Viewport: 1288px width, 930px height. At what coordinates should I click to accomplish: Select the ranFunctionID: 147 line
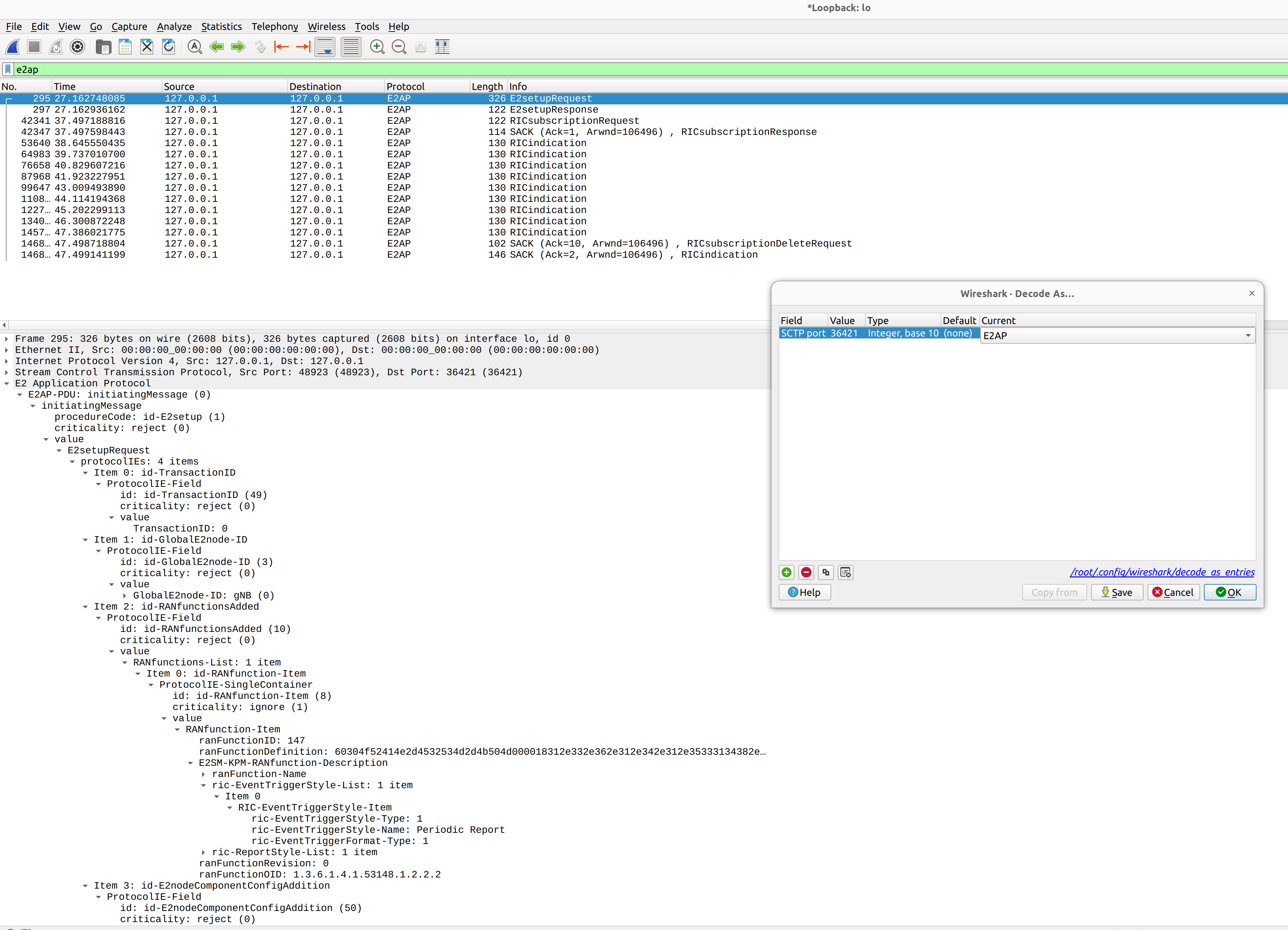pyautogui.click(x=252, y=741)
